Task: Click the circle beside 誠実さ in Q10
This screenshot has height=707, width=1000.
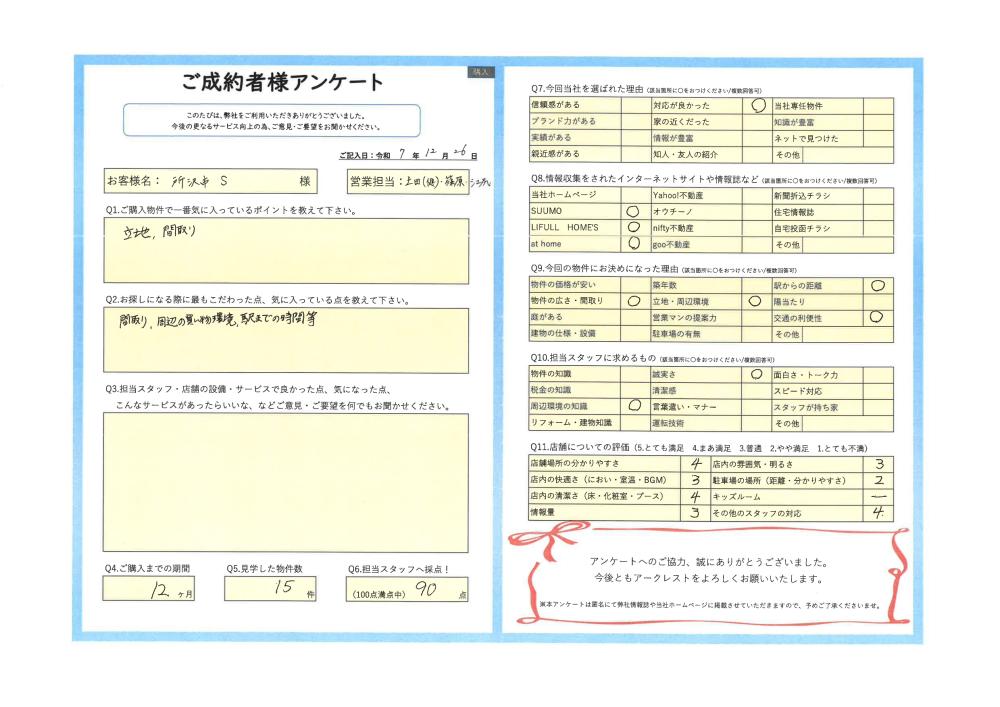Action: [757, 374]
